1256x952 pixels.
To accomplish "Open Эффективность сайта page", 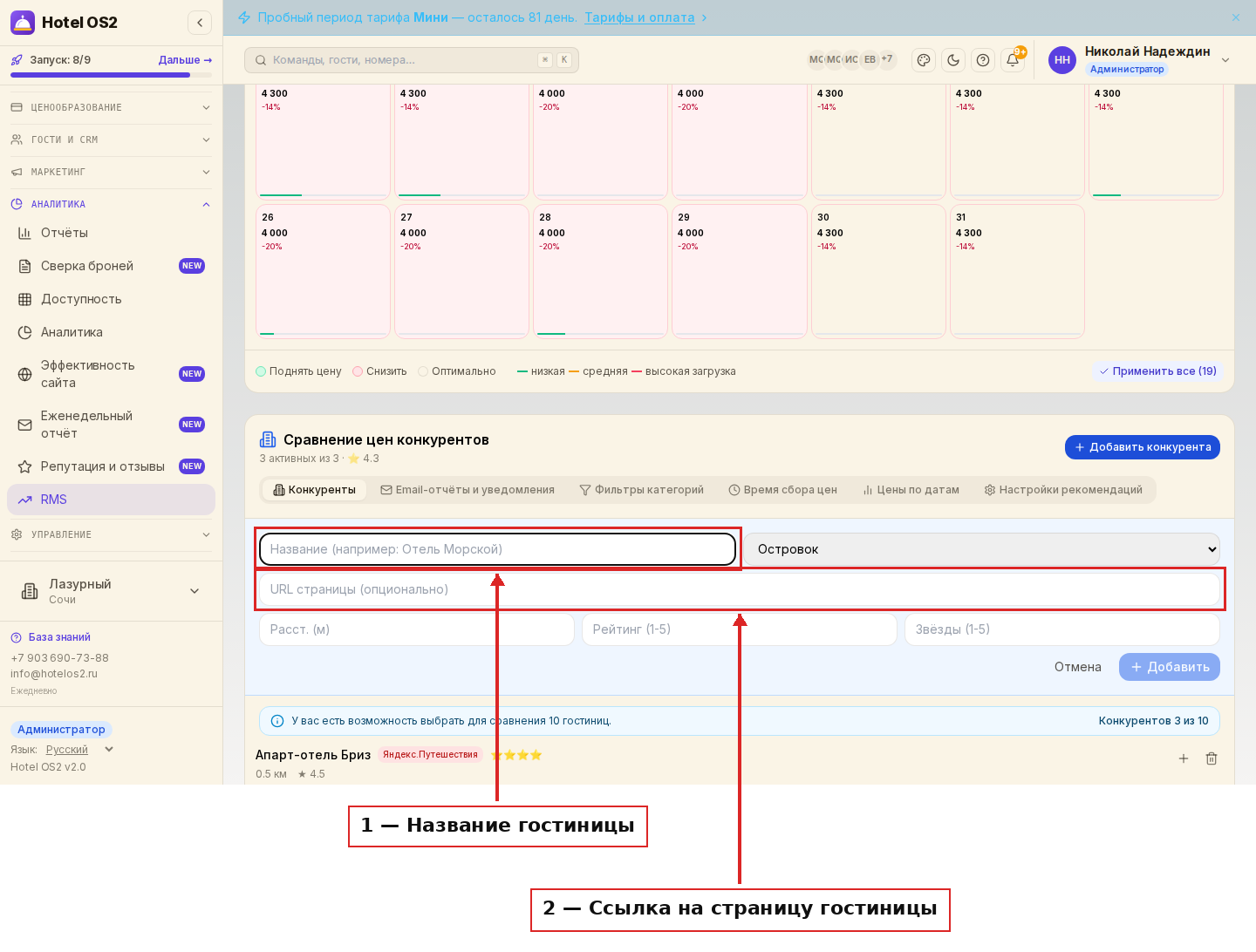I will pos(111,374).
